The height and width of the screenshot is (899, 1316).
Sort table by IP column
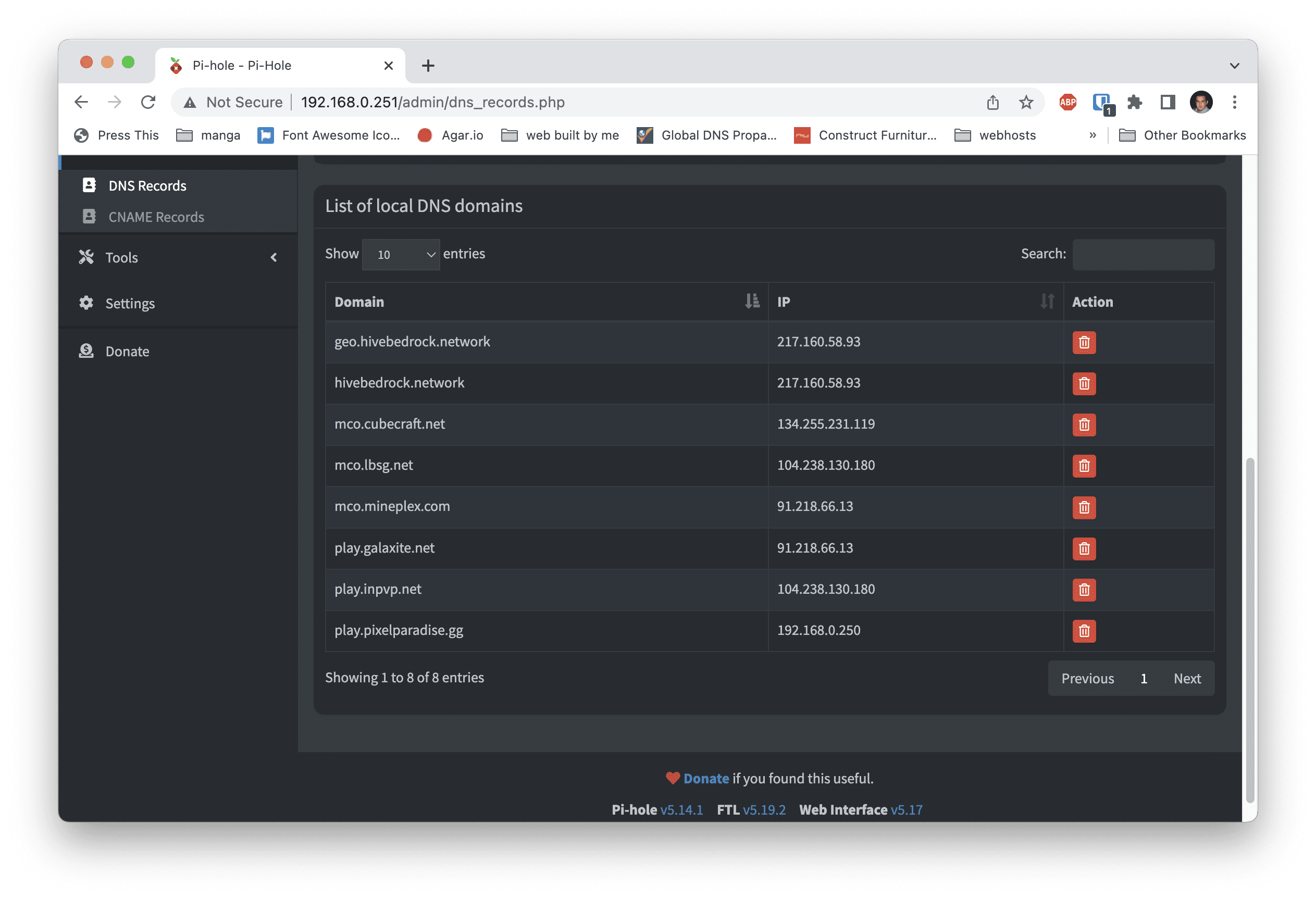pos(915,302)
